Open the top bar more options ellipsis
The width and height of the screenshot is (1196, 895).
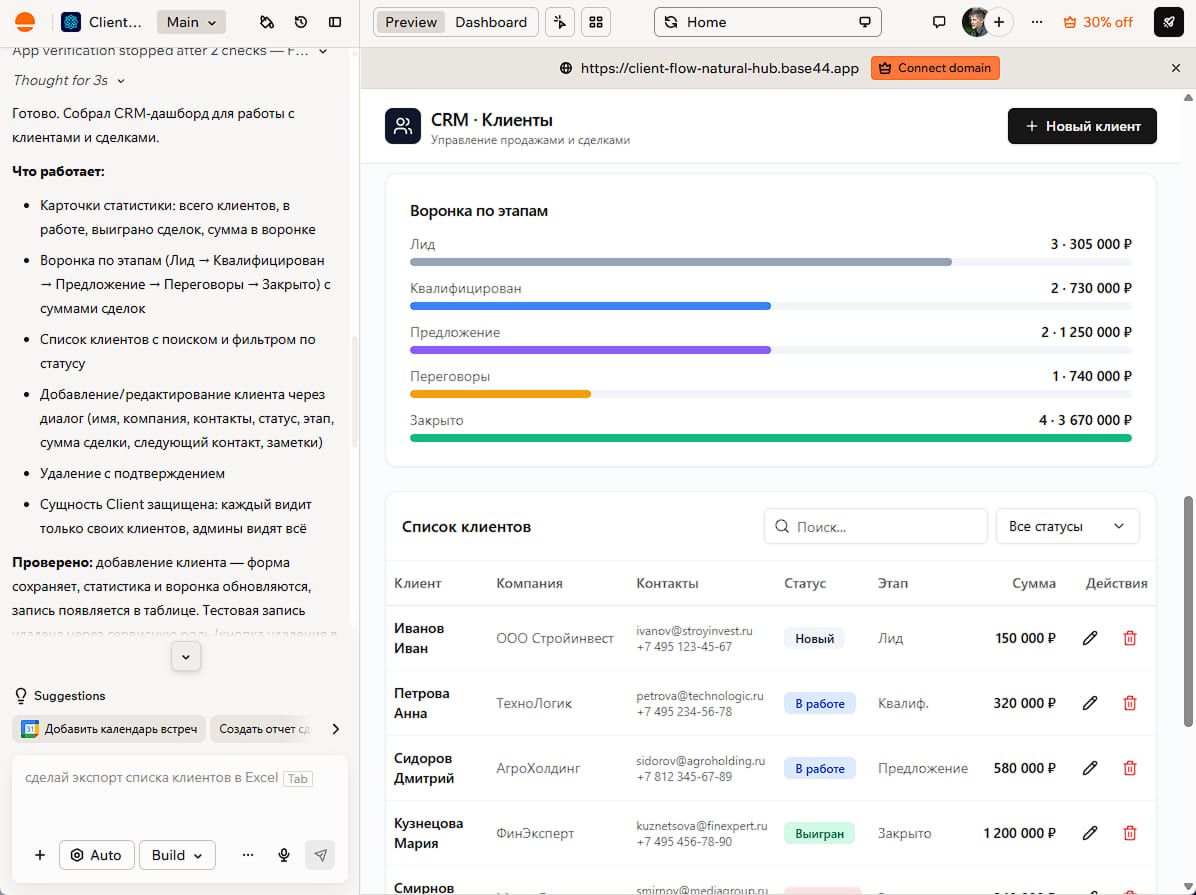(x=1037, y=22)
